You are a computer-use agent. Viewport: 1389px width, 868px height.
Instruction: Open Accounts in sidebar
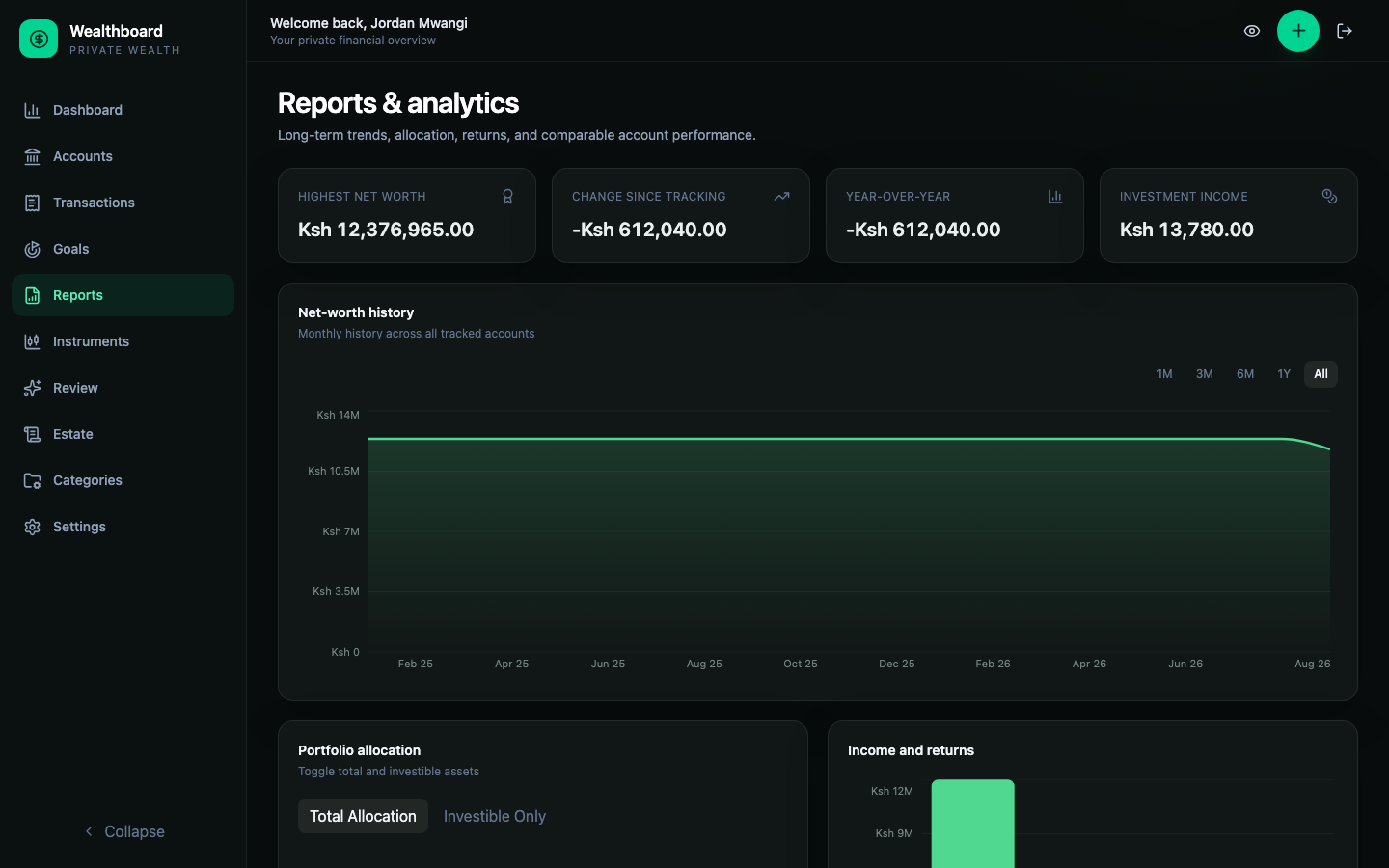tap(123, 156)
